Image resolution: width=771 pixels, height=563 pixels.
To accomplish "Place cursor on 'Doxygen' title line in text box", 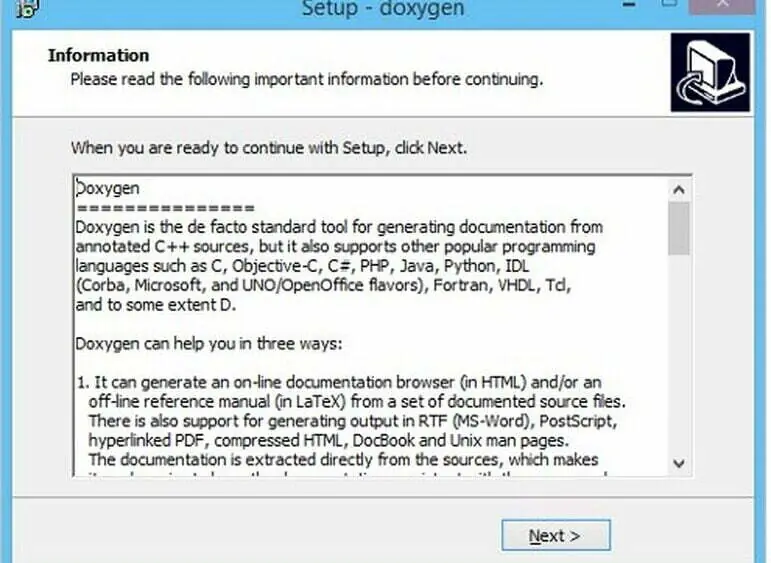I will tap(108, 188).
